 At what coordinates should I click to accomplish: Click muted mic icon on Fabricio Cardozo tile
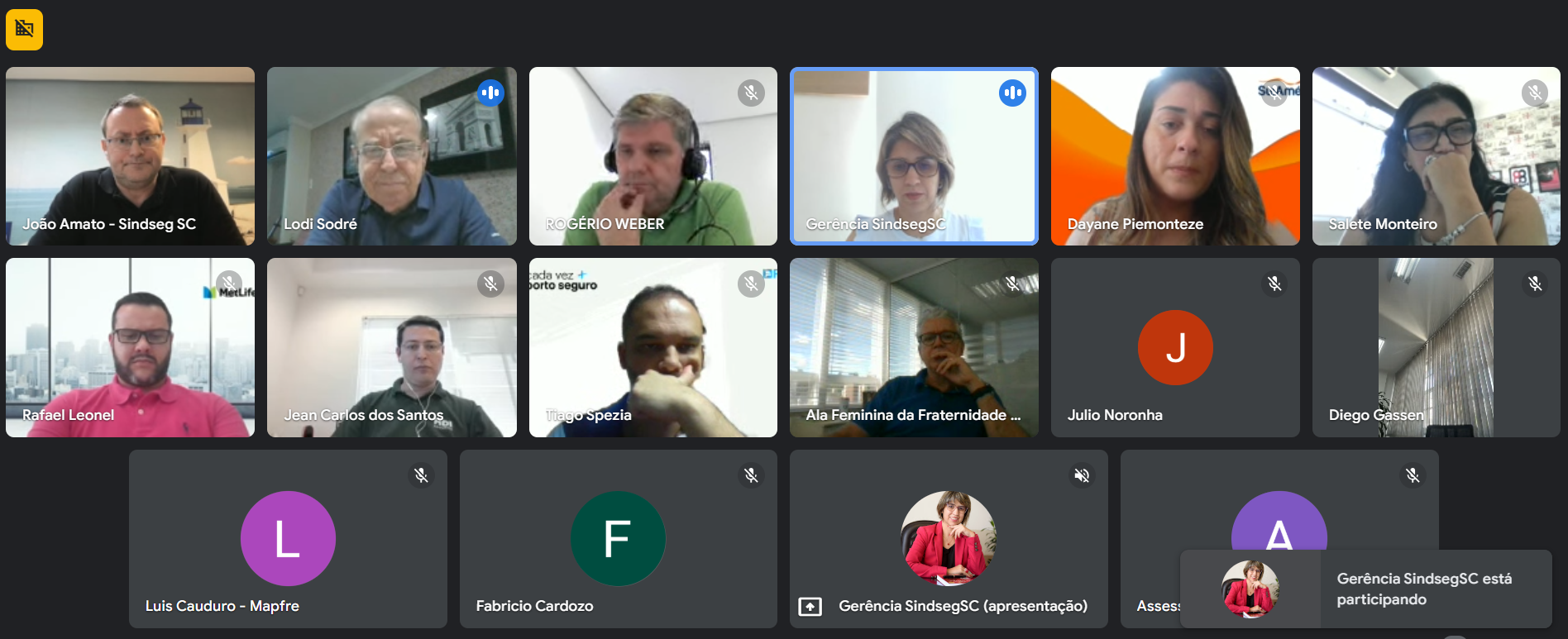(x=751, y=475)
